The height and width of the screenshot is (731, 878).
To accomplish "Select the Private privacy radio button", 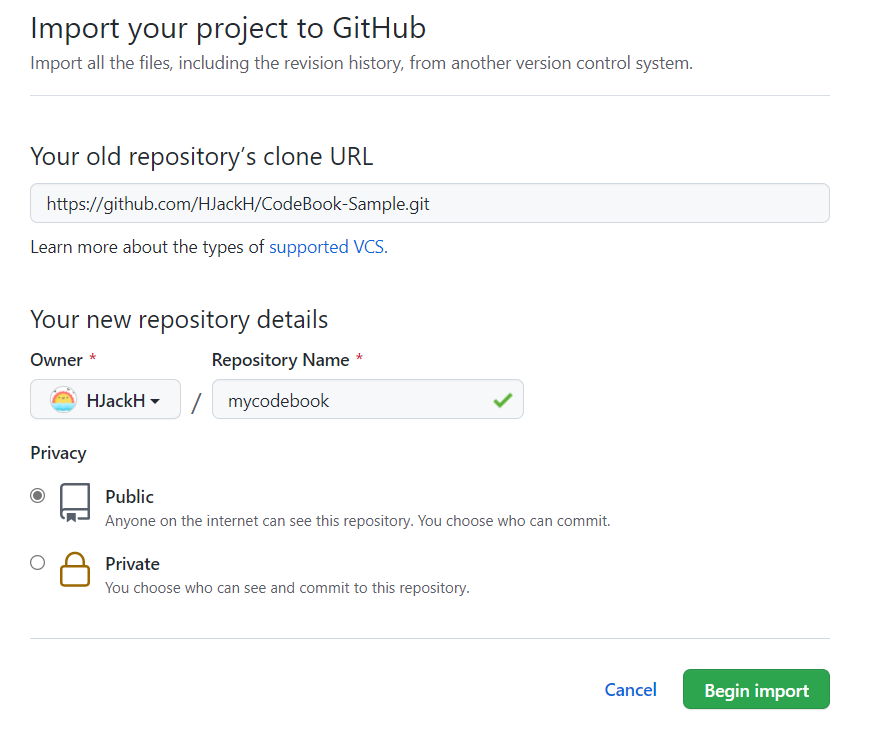I will click(38, 562).
